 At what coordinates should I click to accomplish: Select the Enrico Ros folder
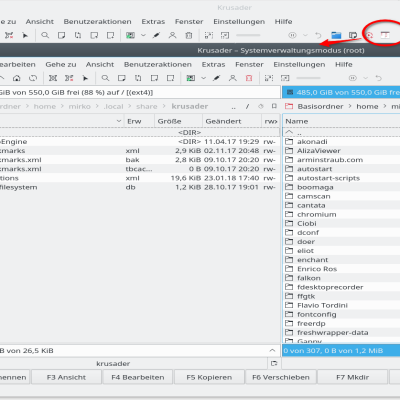click(341, 269)
